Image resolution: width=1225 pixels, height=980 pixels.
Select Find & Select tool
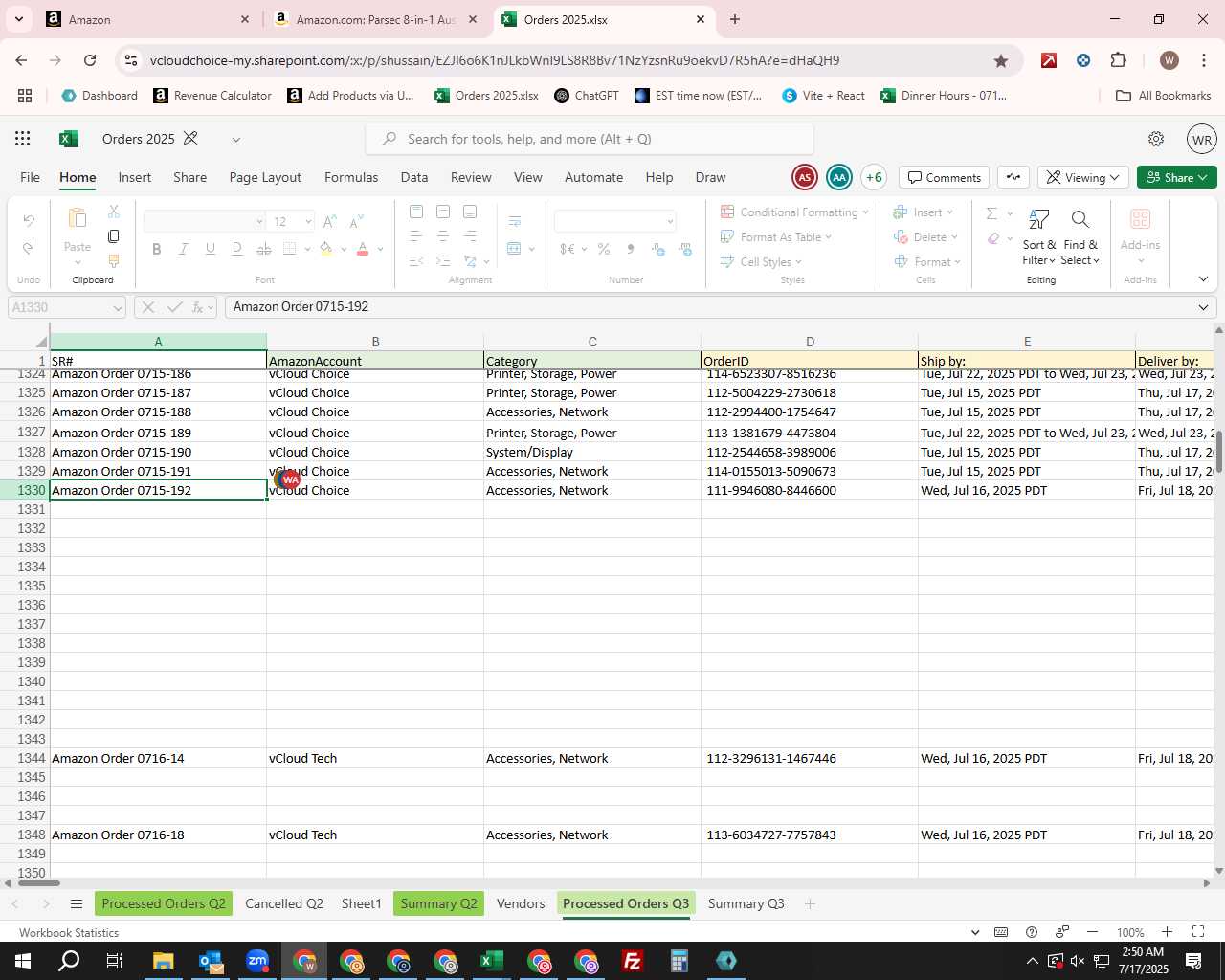pyautogui.click(x=1080, y=238)
